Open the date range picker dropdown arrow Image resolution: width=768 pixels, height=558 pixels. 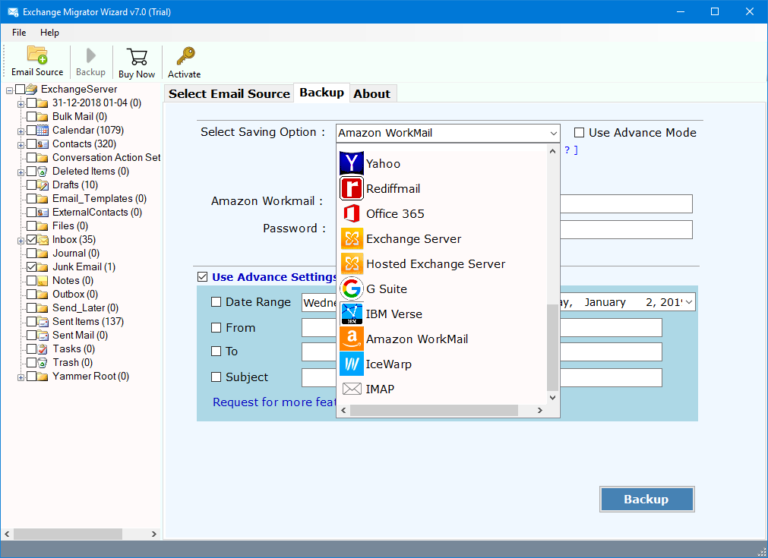[689, 302]
